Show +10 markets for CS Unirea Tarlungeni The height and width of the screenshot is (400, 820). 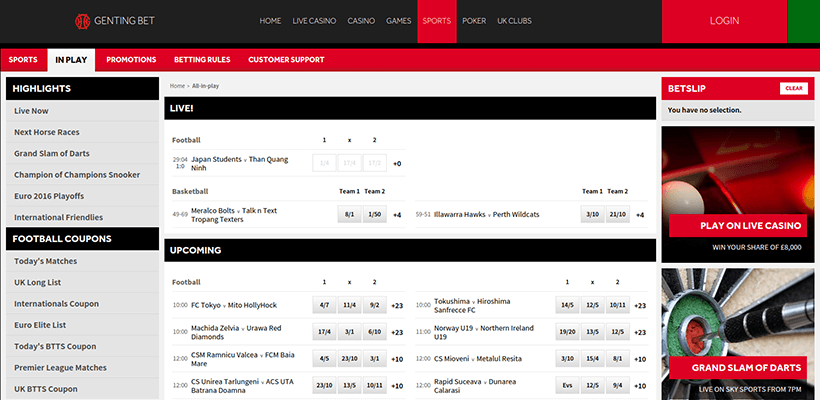point(397,386)
